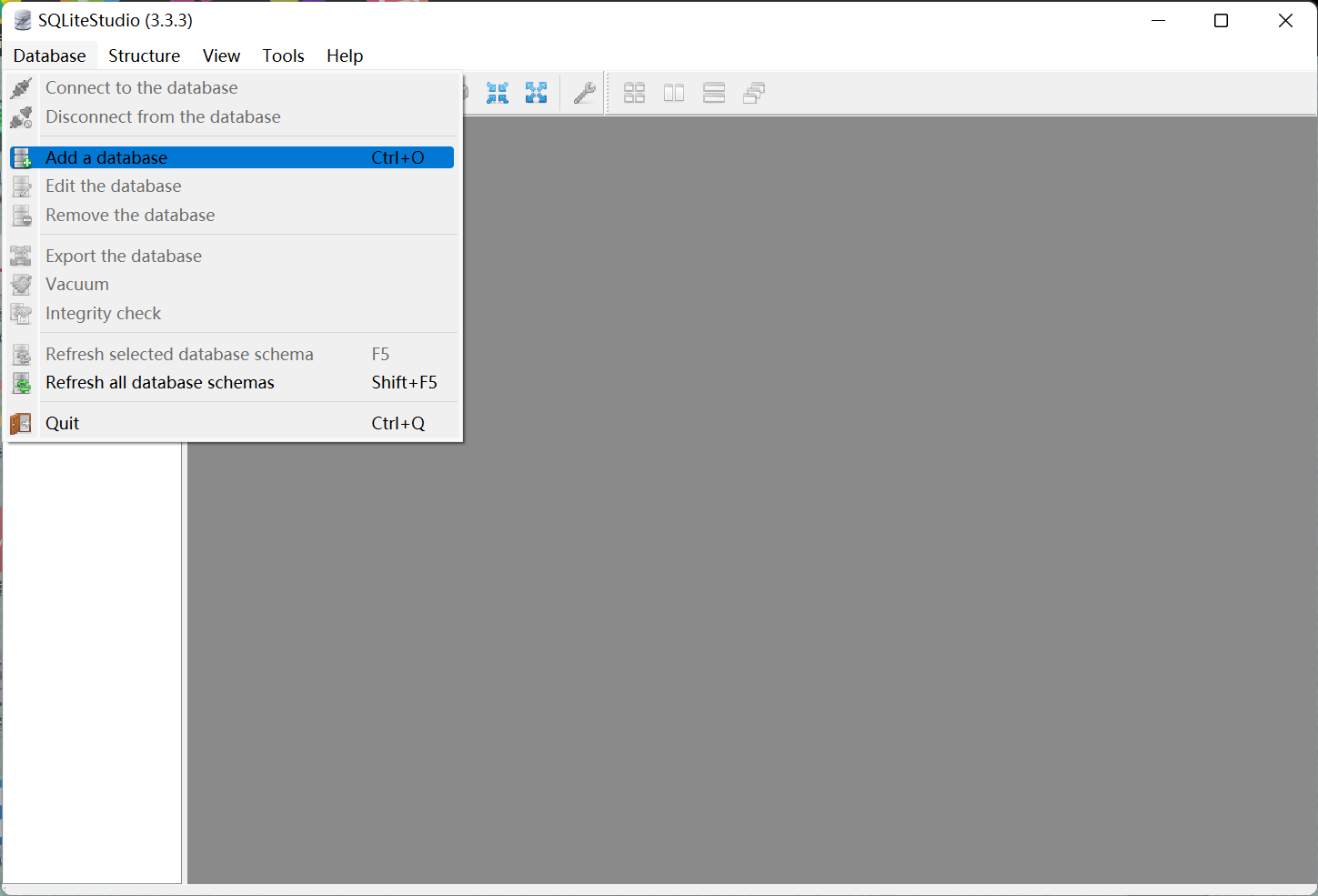Click the Shift+F5 shortcut label

[404, 383]
